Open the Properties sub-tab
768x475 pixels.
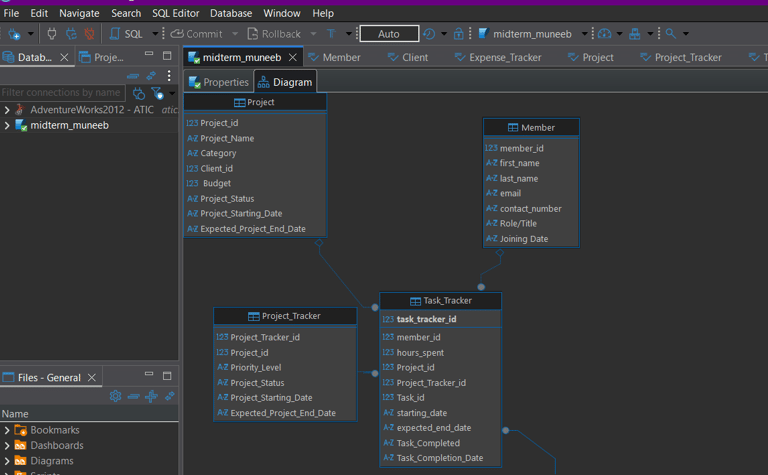[218, 82]
